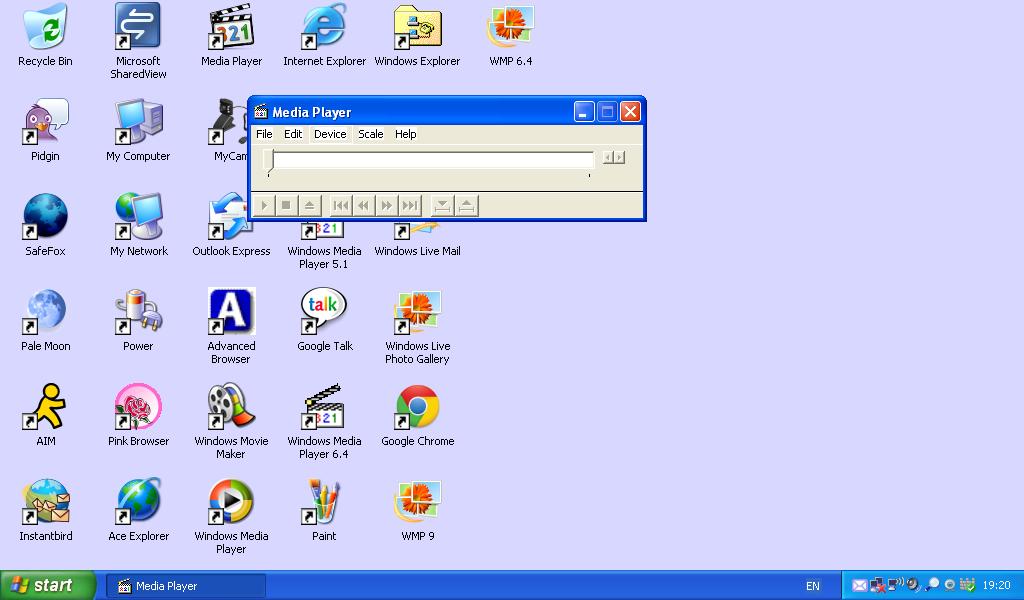Select the MyCam desktop icon
The image size is (1024, 600).
click(x=227, y=130)
